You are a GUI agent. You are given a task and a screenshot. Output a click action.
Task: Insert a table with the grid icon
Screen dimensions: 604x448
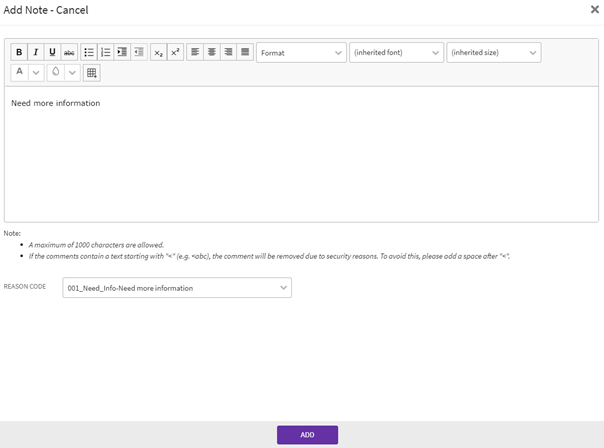91,73
